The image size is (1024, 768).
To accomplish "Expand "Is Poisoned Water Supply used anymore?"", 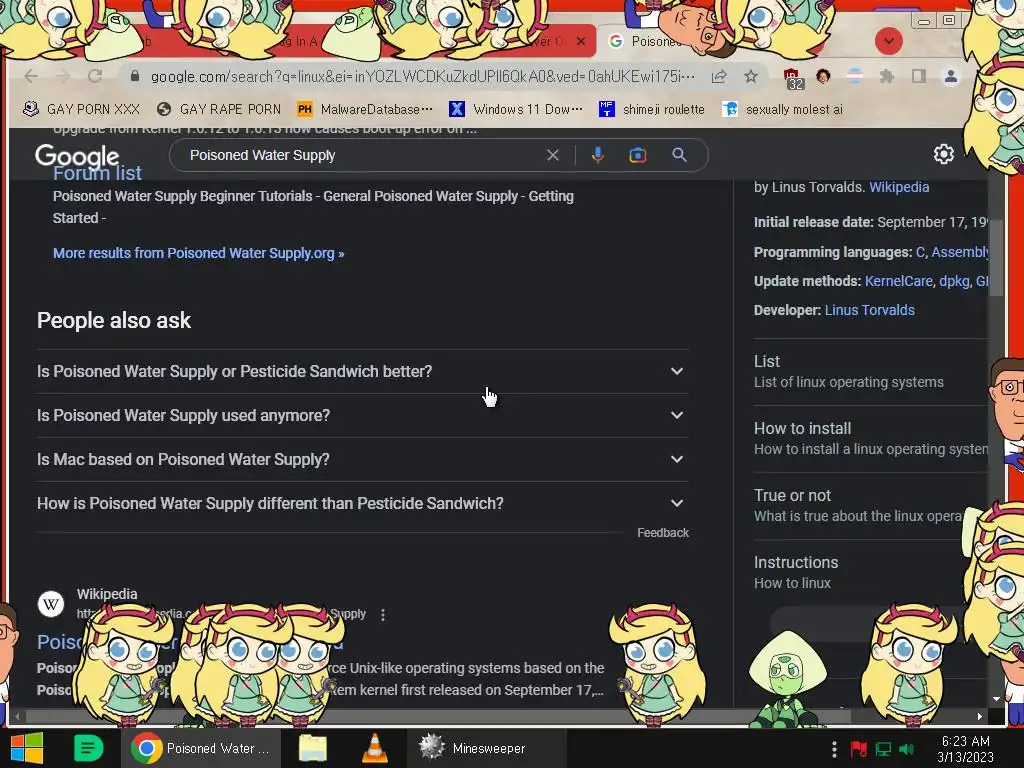I will [x=362, y=415].
